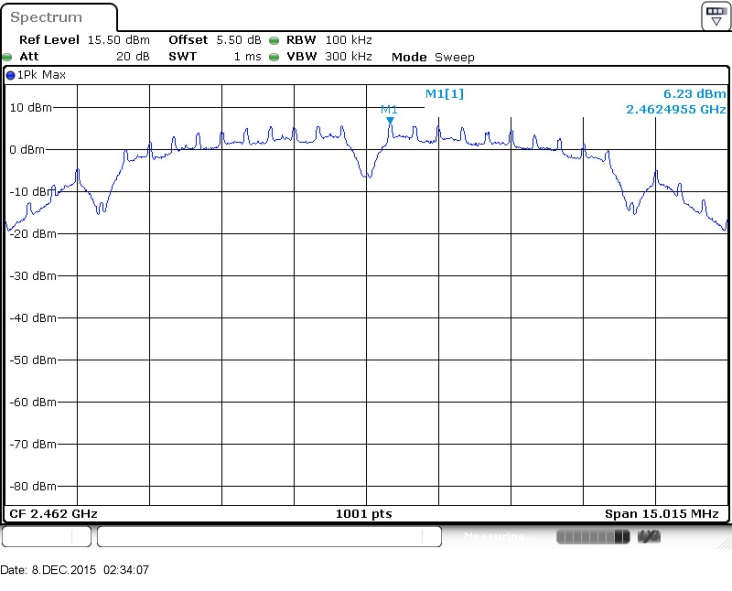
Task: Click the wide empty status field at the bottom
Action: (269, 536)
